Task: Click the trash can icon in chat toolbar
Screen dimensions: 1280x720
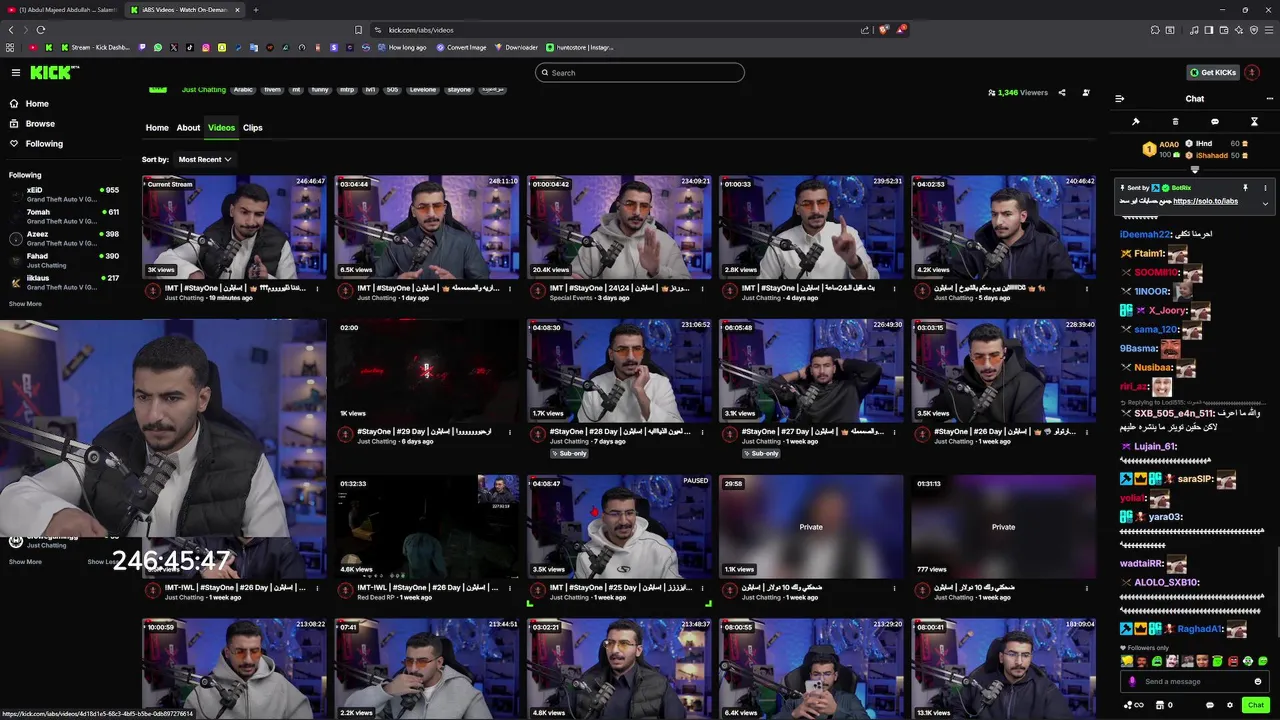Action: coord(1175,122)
